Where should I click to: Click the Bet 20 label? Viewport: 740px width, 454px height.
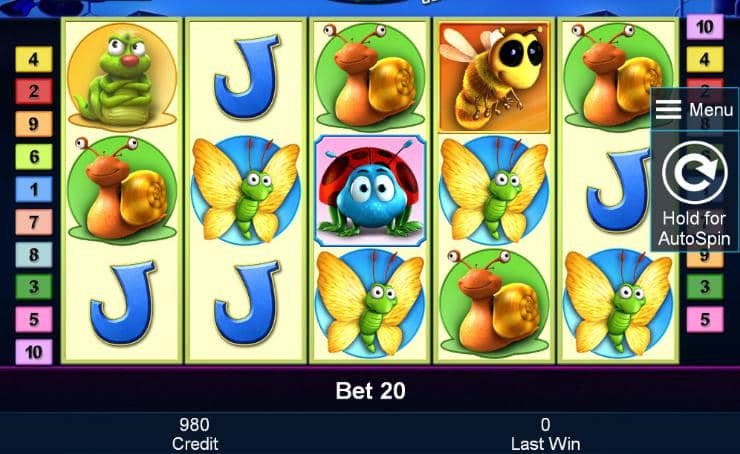click(370, 391)
